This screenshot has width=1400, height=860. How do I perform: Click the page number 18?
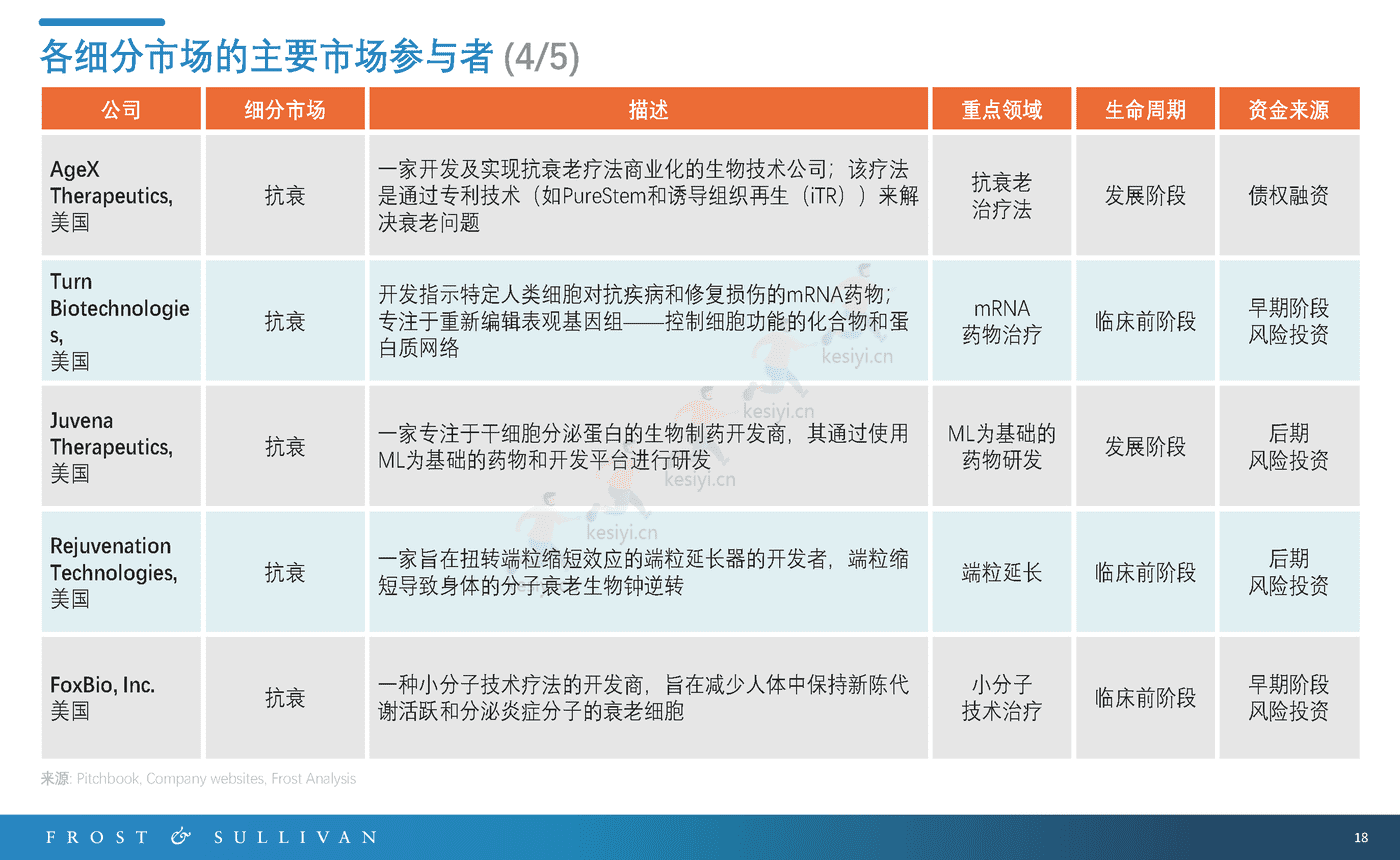click(1360, 838)
